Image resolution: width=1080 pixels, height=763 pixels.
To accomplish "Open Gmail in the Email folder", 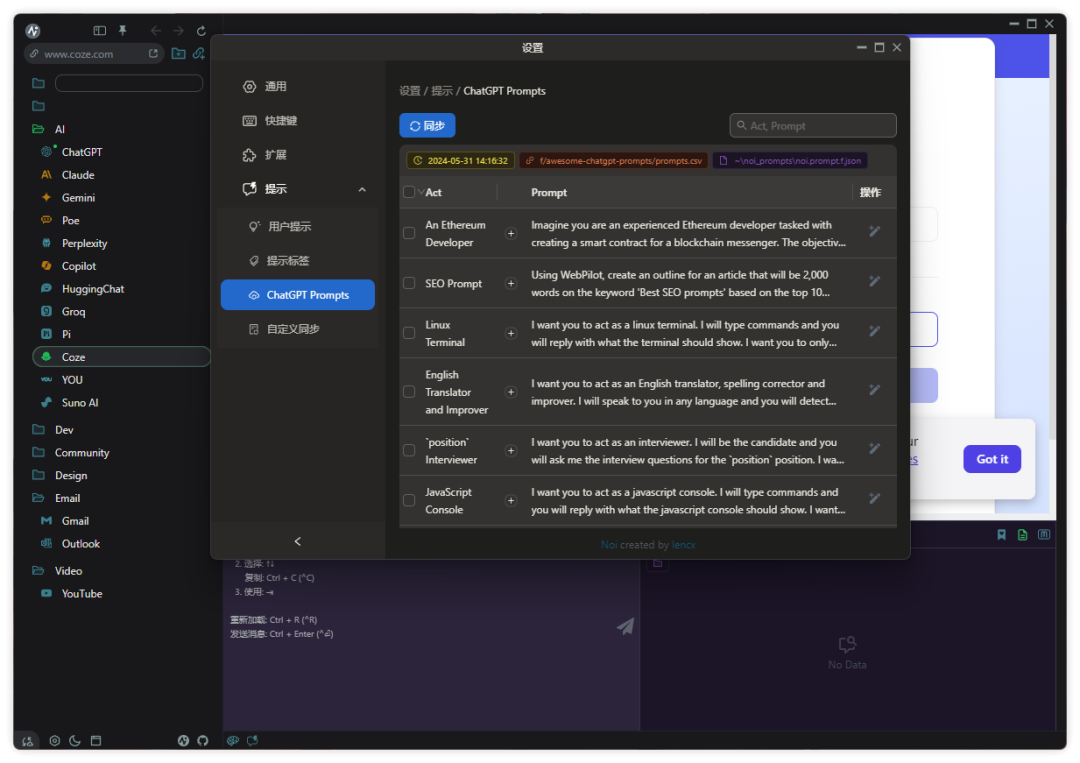I will 74,521.
